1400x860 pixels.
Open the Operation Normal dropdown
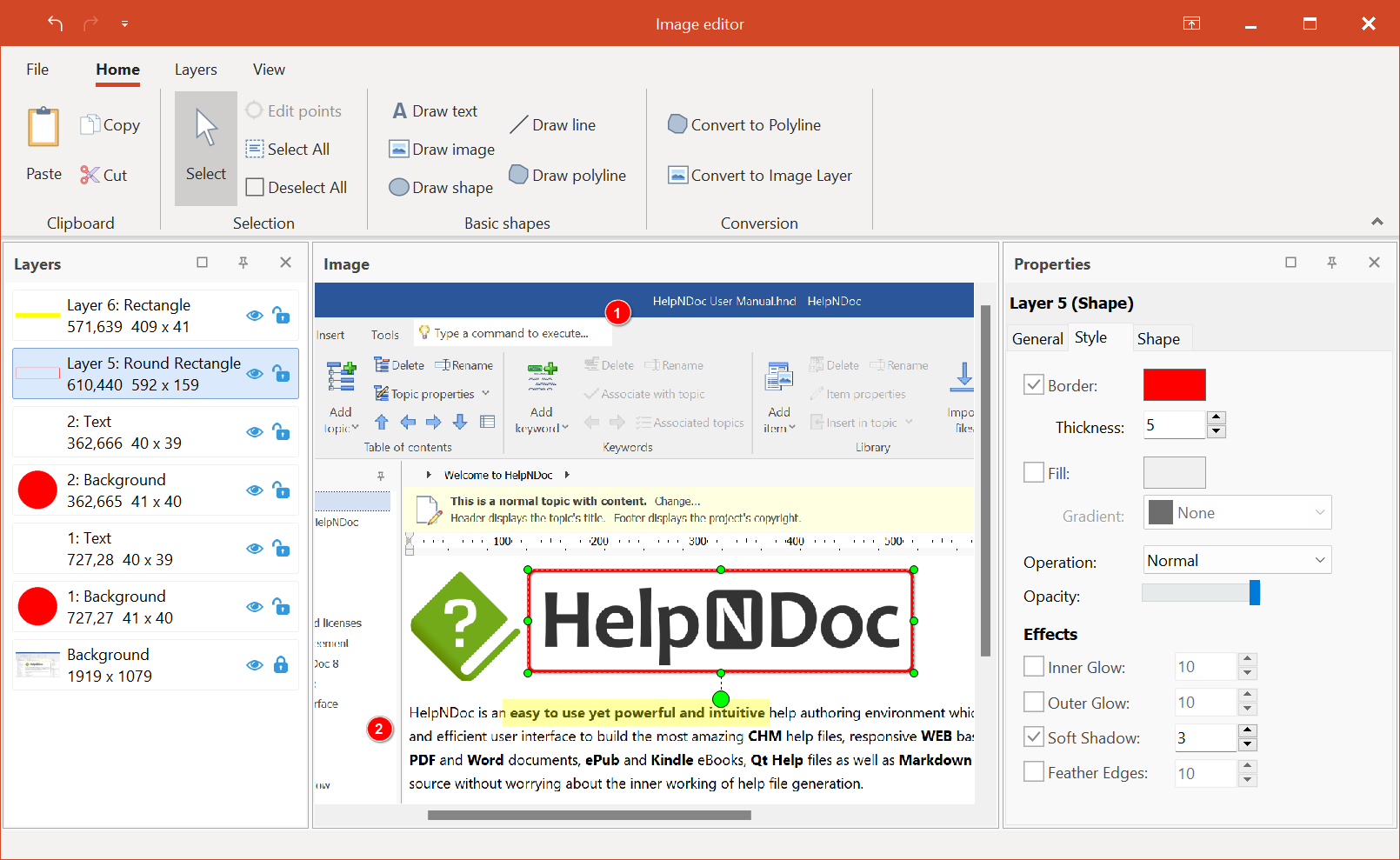[x=1237, y=561]
